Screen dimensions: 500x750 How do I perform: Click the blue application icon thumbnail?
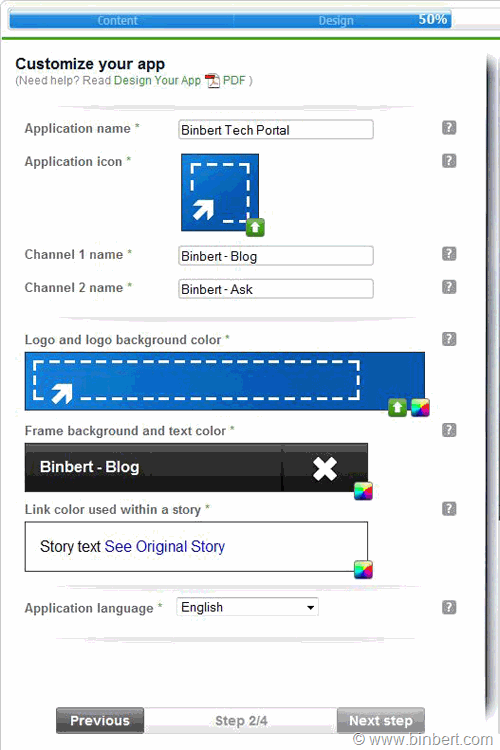click(220, 192)
